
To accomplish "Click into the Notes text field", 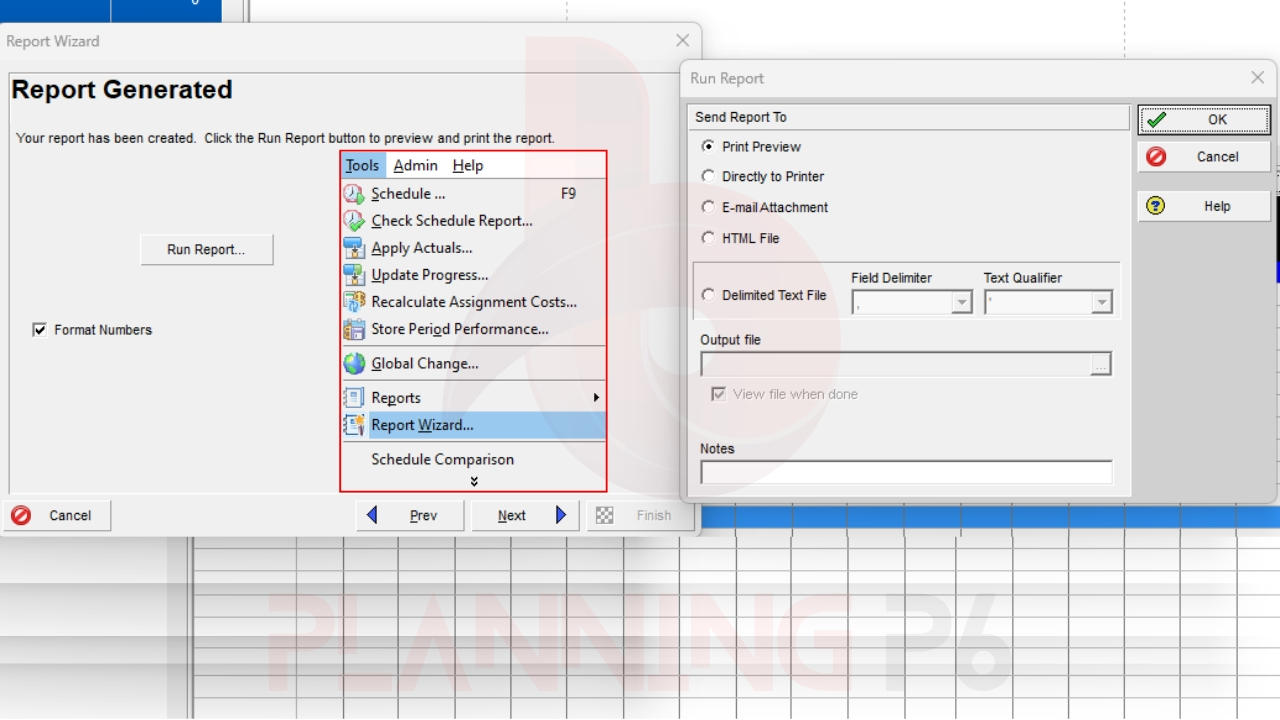I will coord(906,472).
